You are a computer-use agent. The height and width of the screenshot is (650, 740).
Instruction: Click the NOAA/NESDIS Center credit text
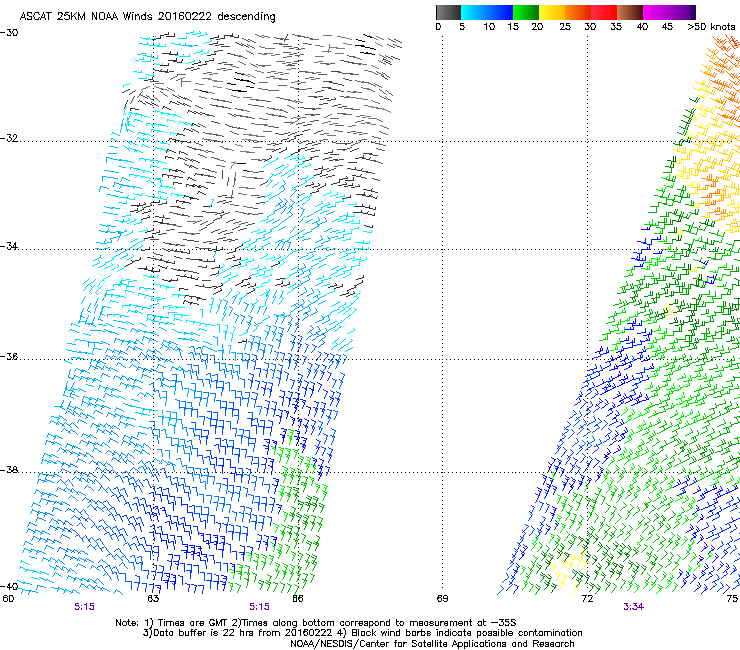click(432, 644)
